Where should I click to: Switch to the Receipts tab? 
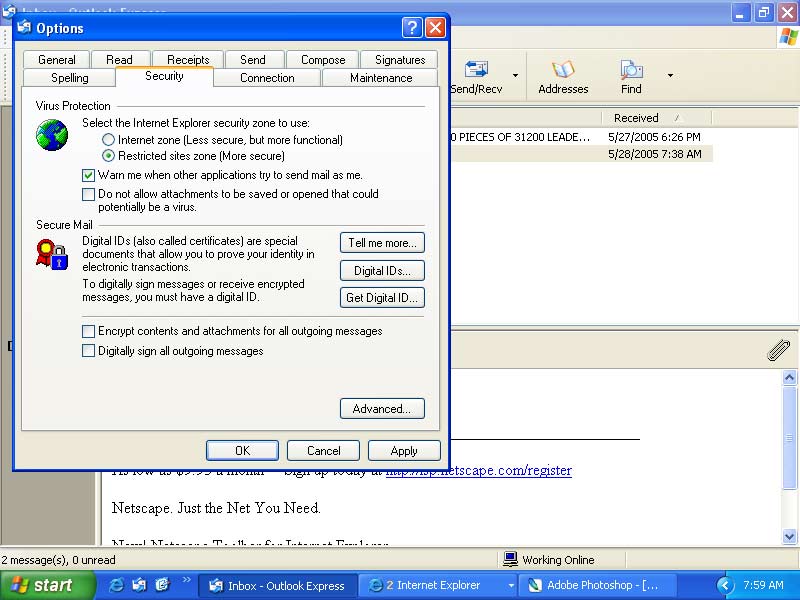tap(188, 60)
